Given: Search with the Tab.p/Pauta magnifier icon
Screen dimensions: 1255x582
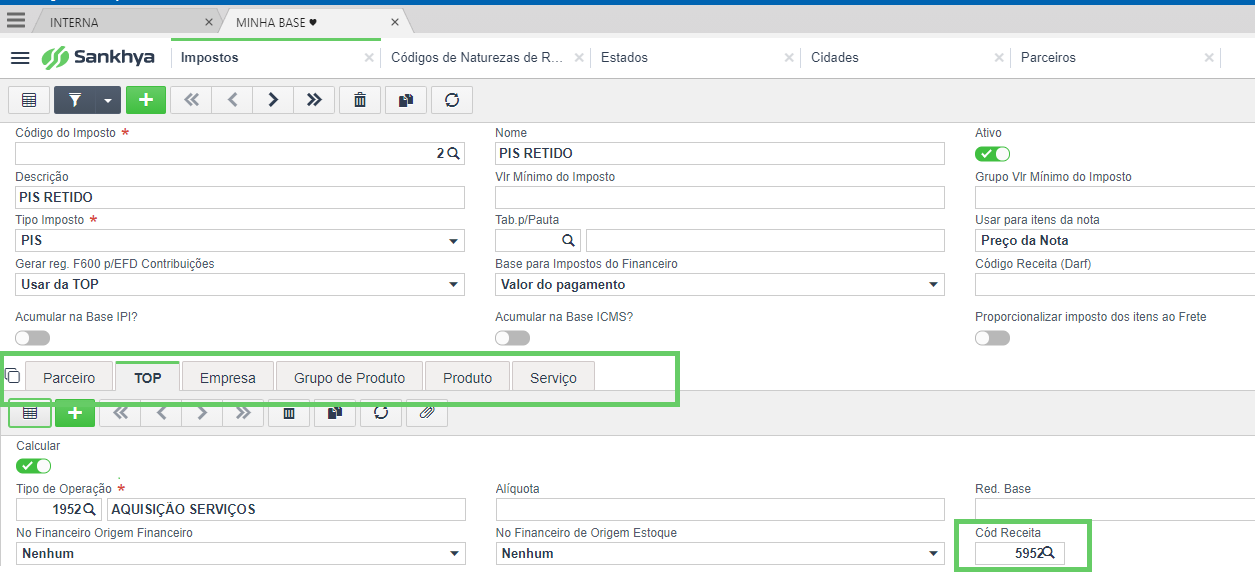Looking at the screenshot, I should pyautogui.click(x=568, y=240).
